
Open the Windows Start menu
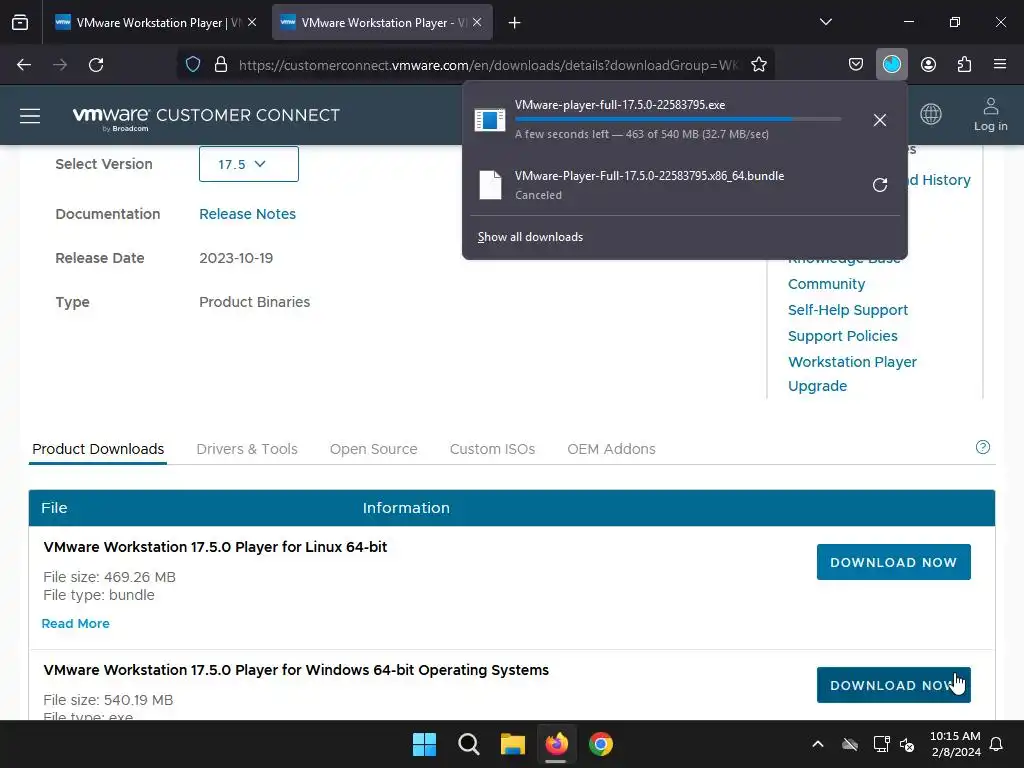424,744
